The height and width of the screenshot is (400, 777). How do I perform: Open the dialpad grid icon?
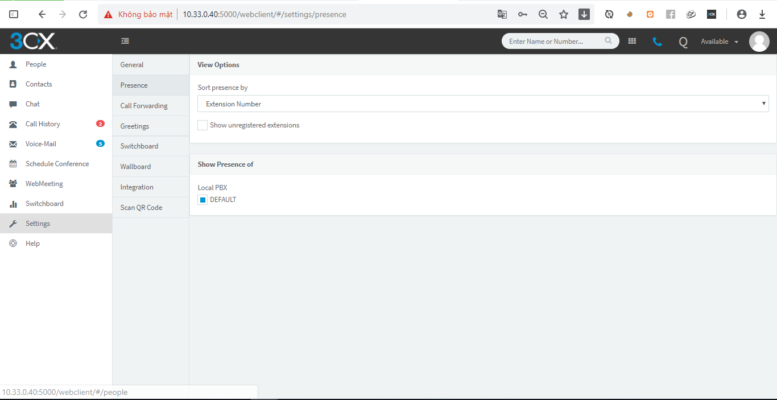632,41
